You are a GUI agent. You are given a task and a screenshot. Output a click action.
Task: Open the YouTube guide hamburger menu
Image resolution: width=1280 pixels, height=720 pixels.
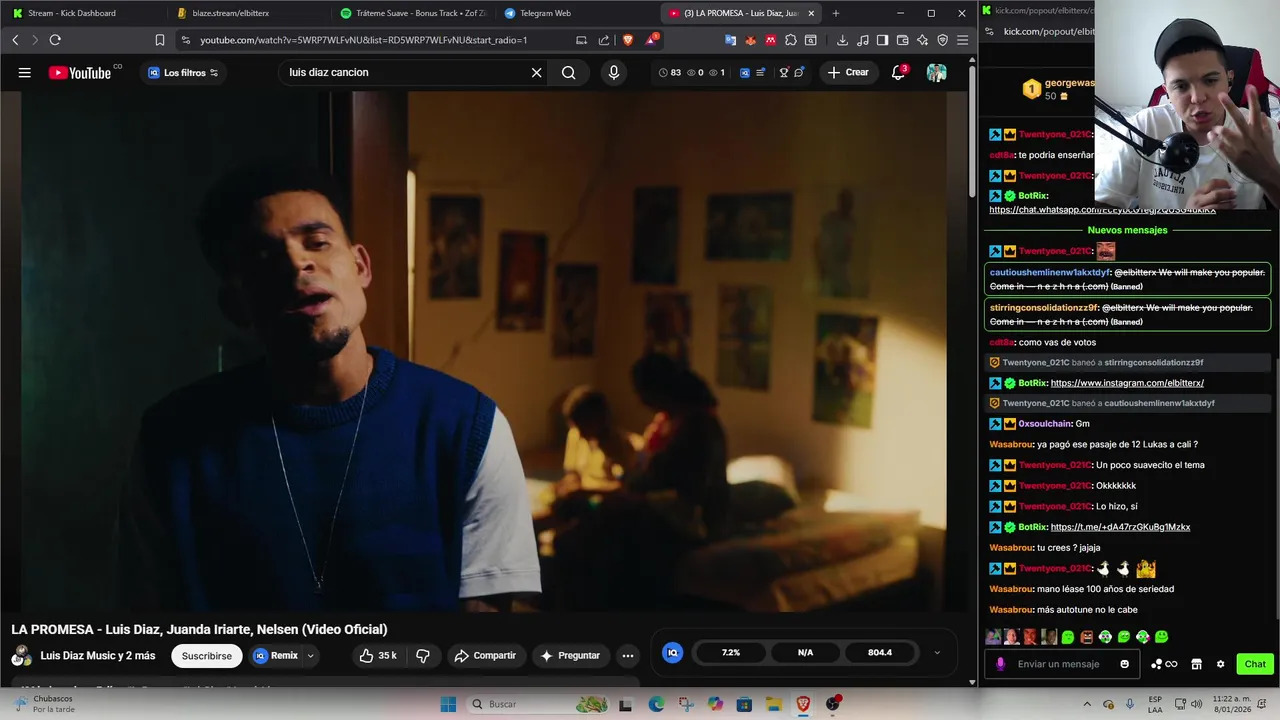pos(25,72)
